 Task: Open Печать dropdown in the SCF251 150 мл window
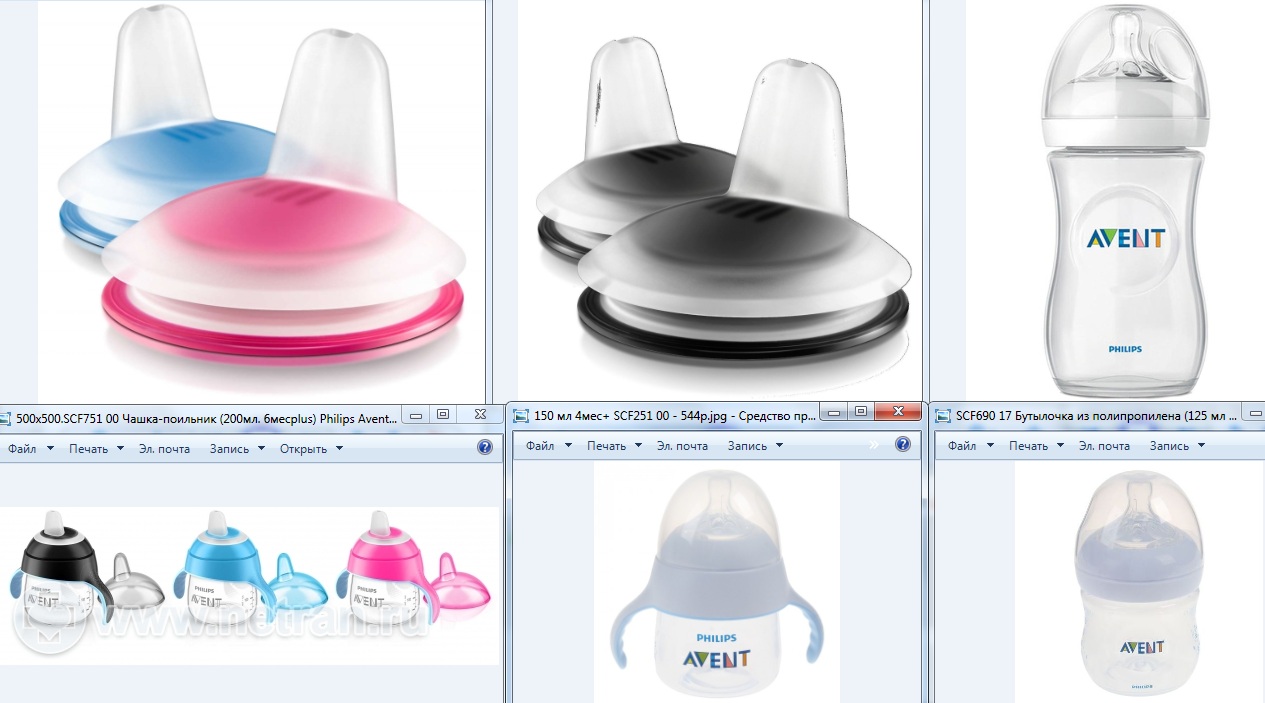614,446
